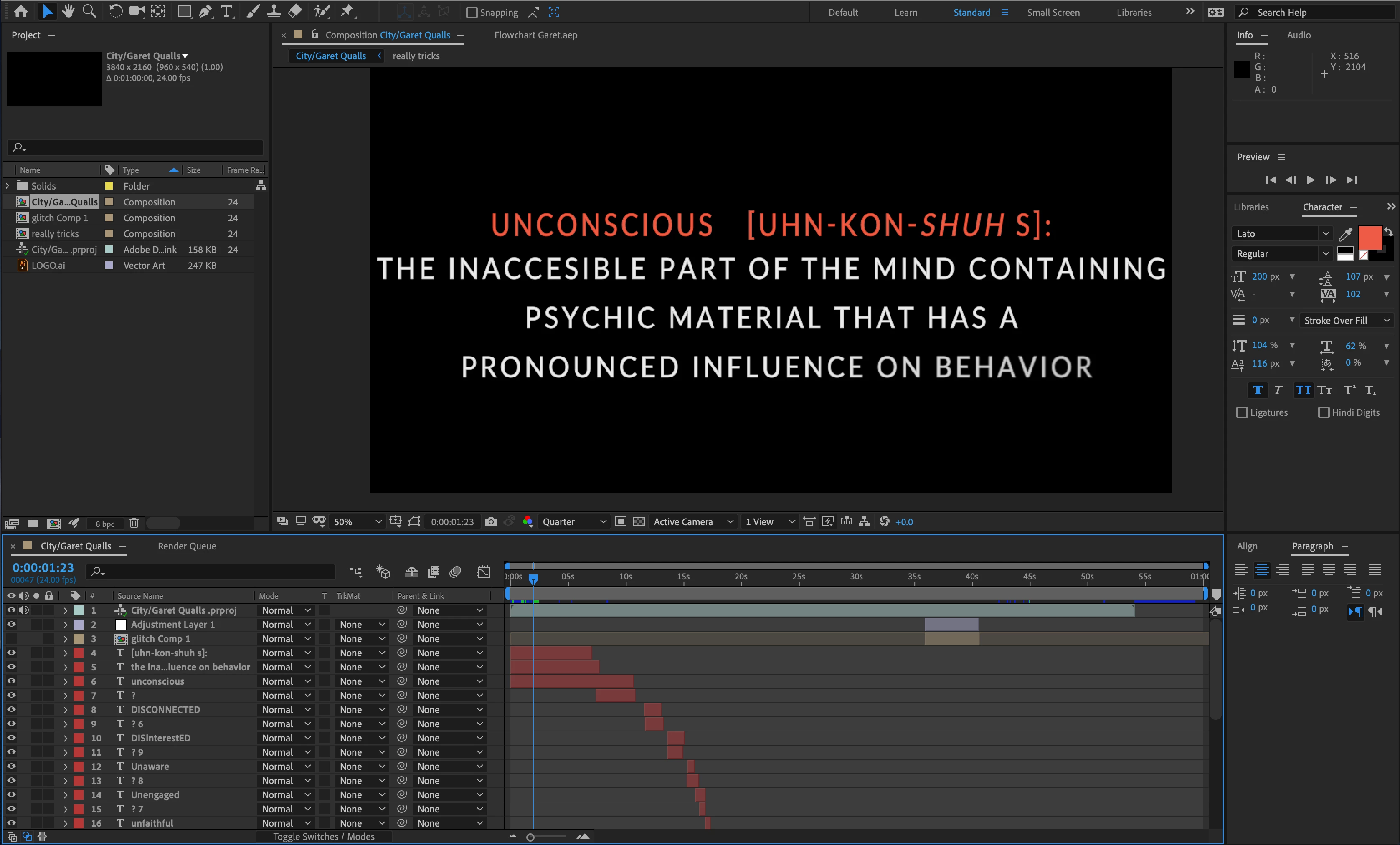This screenshot has height=845, width=1400.
Task: Click the snapshot camera icon in viewer
Action: point(491,521)
